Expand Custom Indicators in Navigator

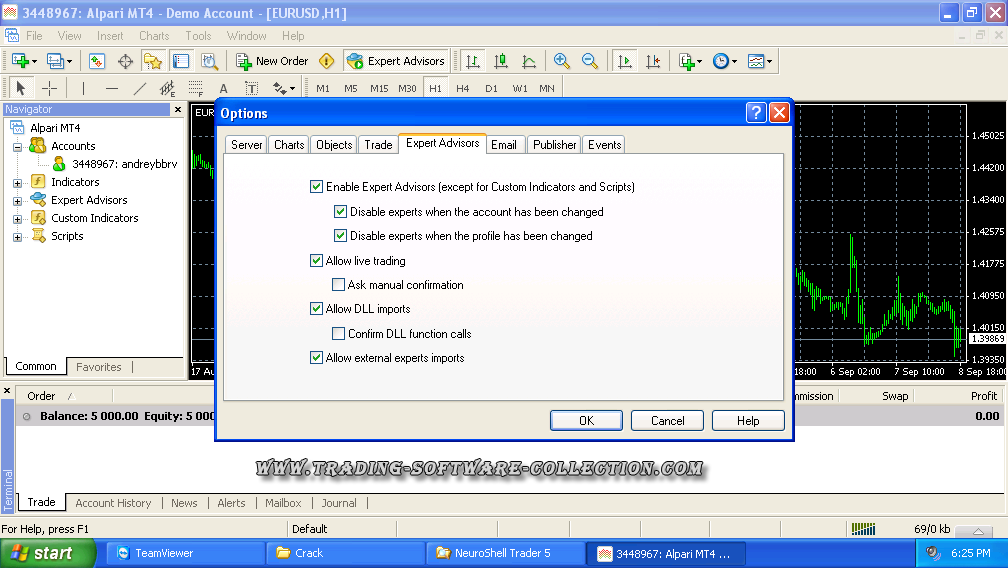pyautogui.click(x=17, y=219)
